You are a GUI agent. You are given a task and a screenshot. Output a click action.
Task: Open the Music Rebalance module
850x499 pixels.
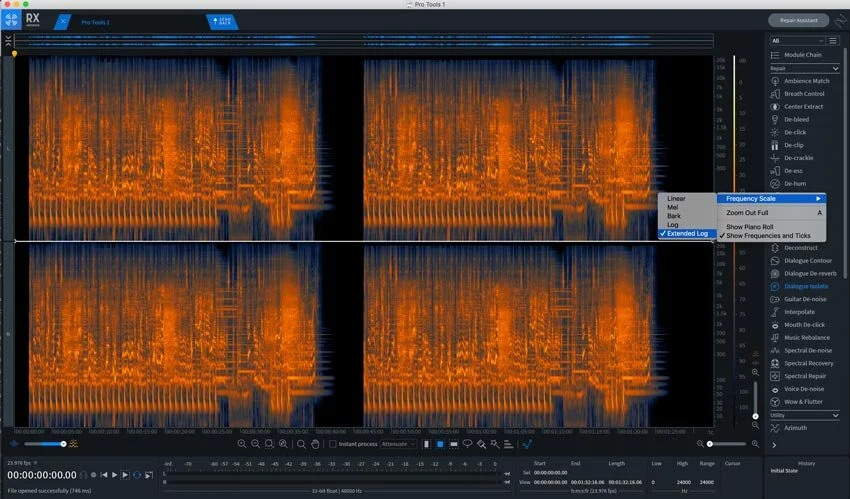point(800,338)
